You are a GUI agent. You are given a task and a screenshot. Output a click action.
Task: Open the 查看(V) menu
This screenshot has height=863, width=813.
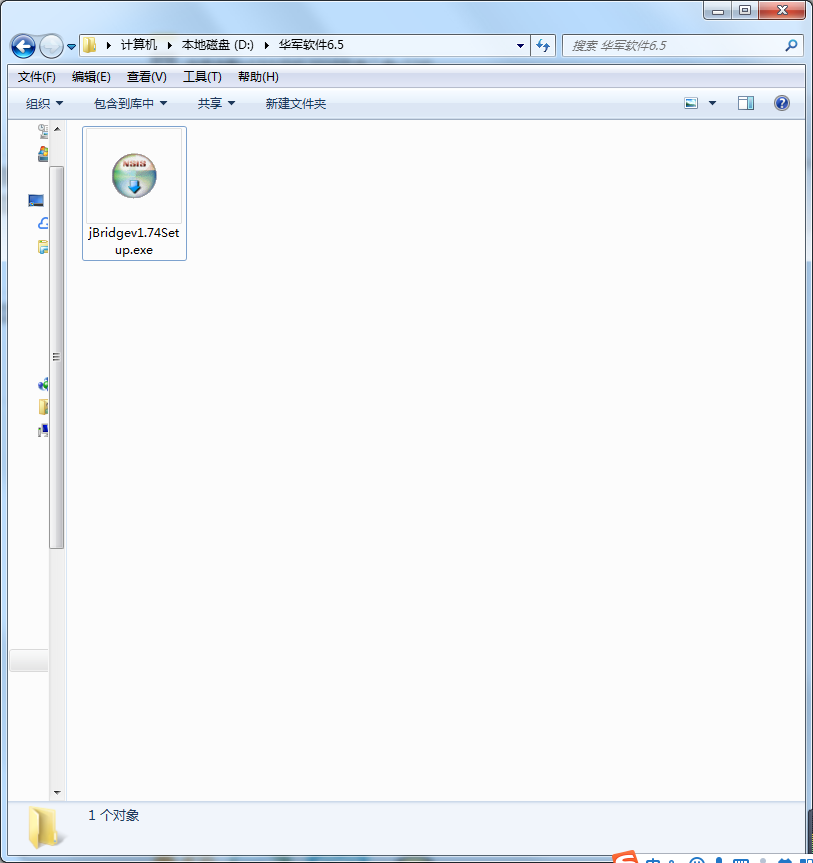click(x=146, y=77)
